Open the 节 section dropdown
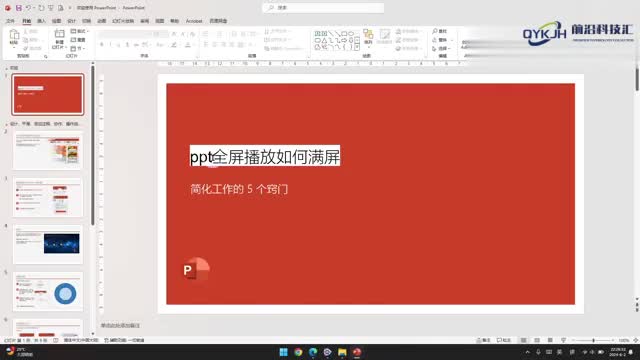This screenshot has height=360, width=640. click(x=78, y=49)
